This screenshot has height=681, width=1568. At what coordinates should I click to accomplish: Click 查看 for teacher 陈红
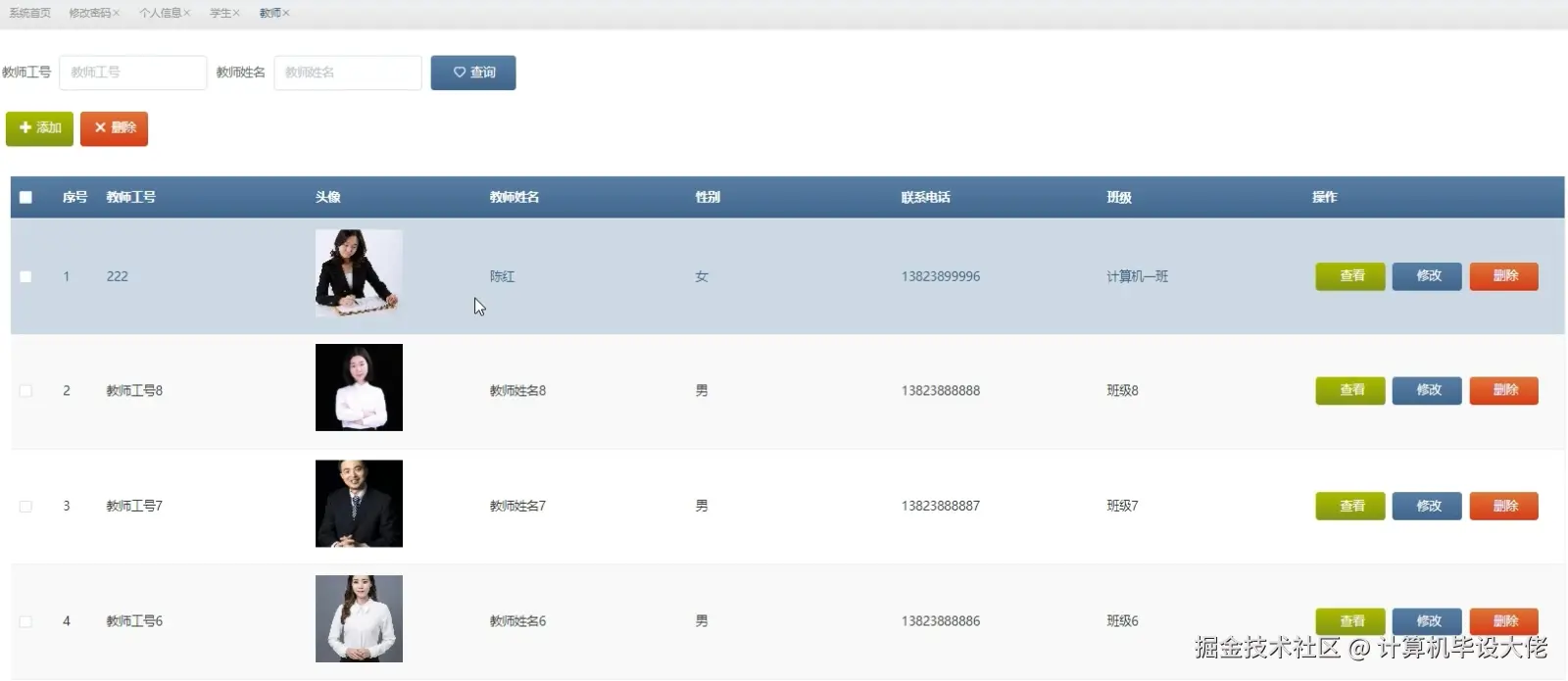coord(1350,276)
